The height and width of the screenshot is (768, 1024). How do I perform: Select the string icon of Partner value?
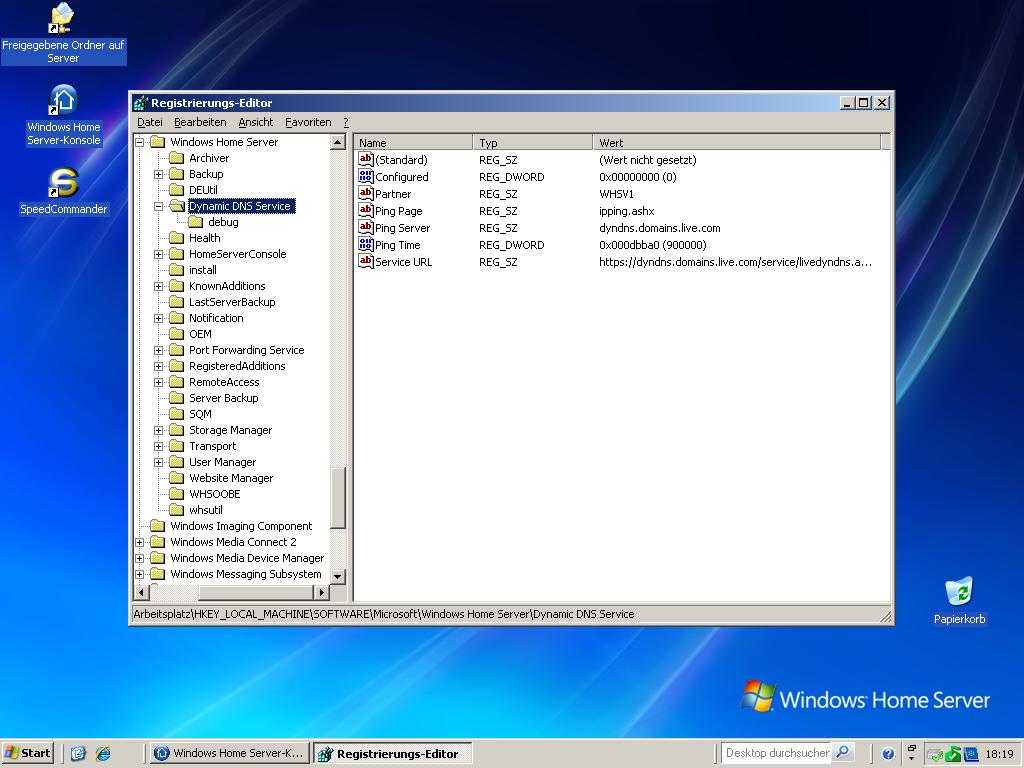(366, 193)
